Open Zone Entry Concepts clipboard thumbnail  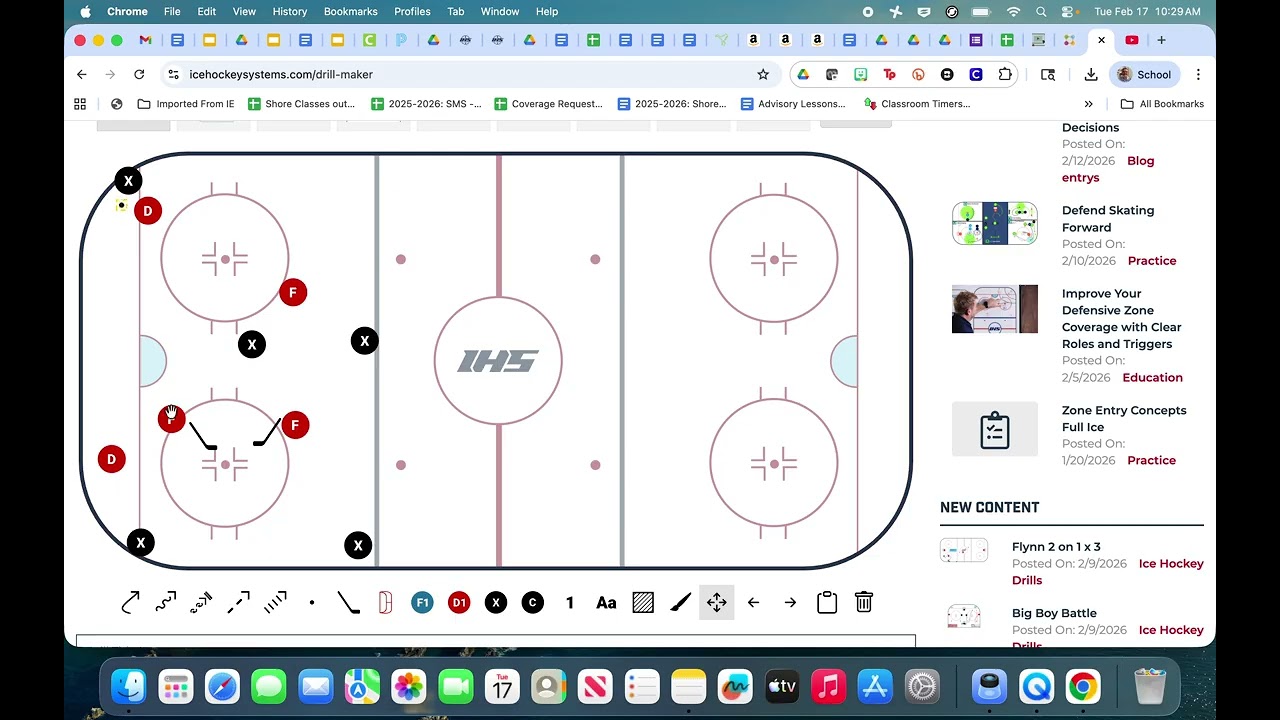pos(995,429)
